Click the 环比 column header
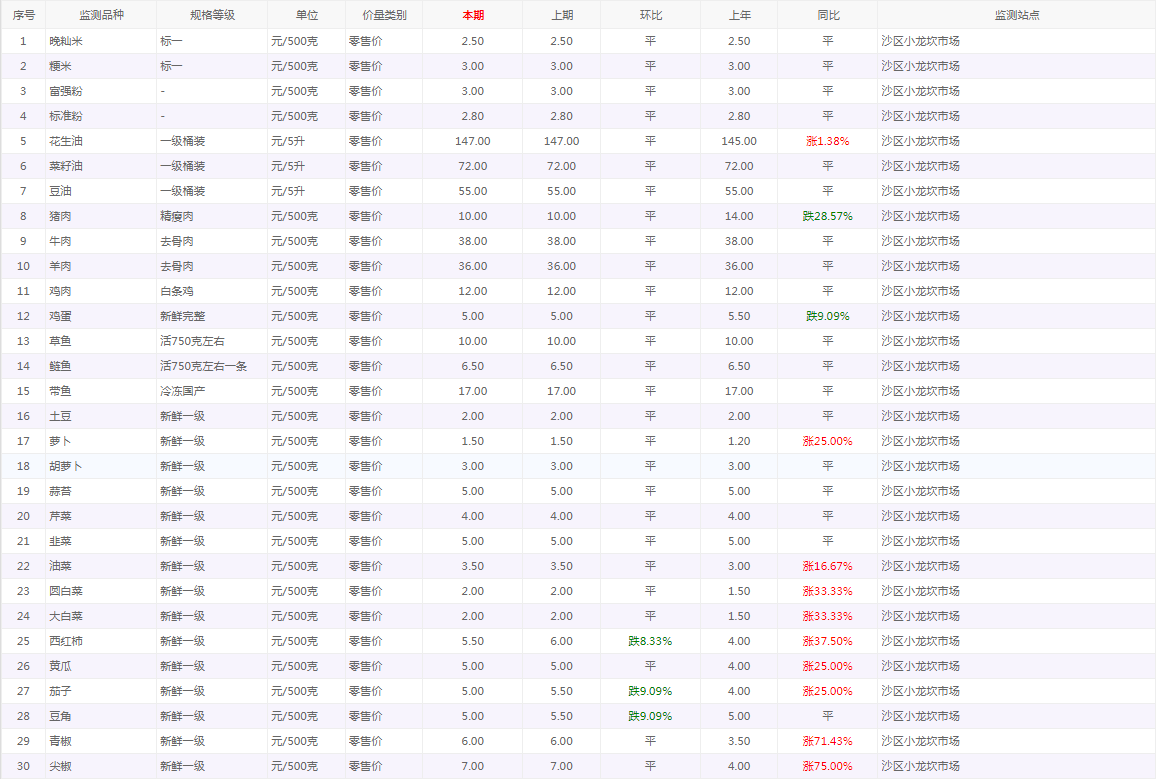Viewport: 1156px width, 779px height. (650, 15)
